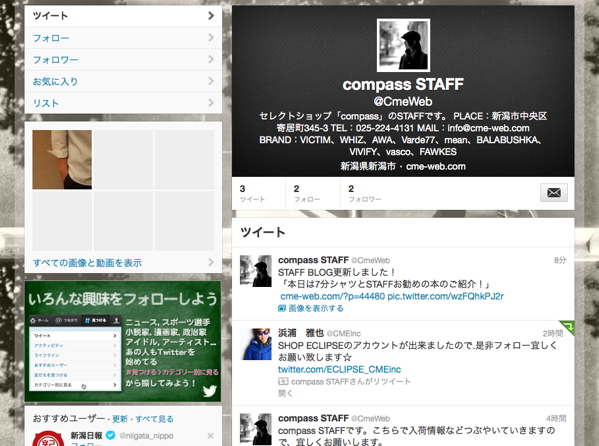
Task: Click the verified badge next to 新潟日報
Action: pos(110,435)
